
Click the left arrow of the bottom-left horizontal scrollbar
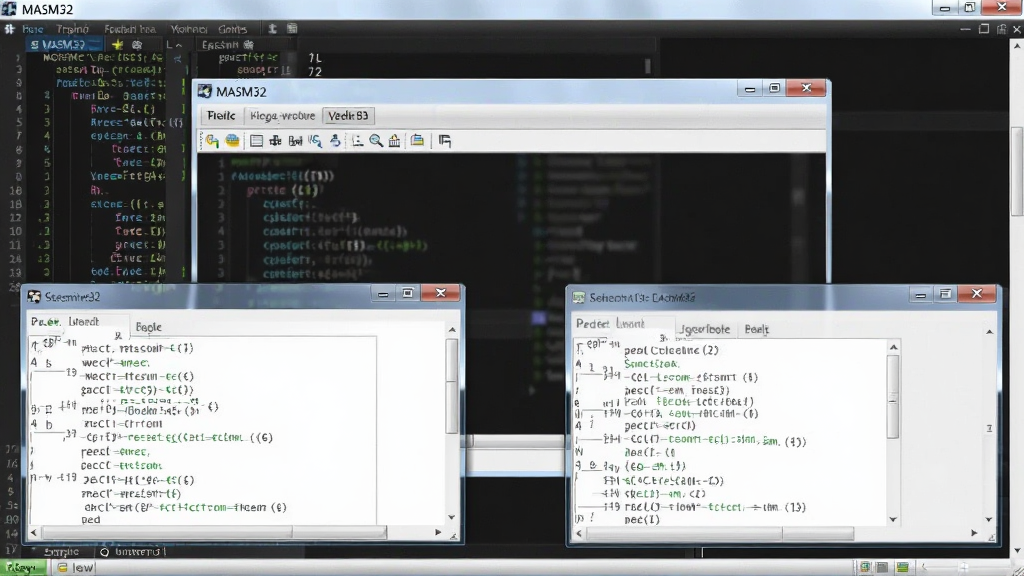(34, 533)
